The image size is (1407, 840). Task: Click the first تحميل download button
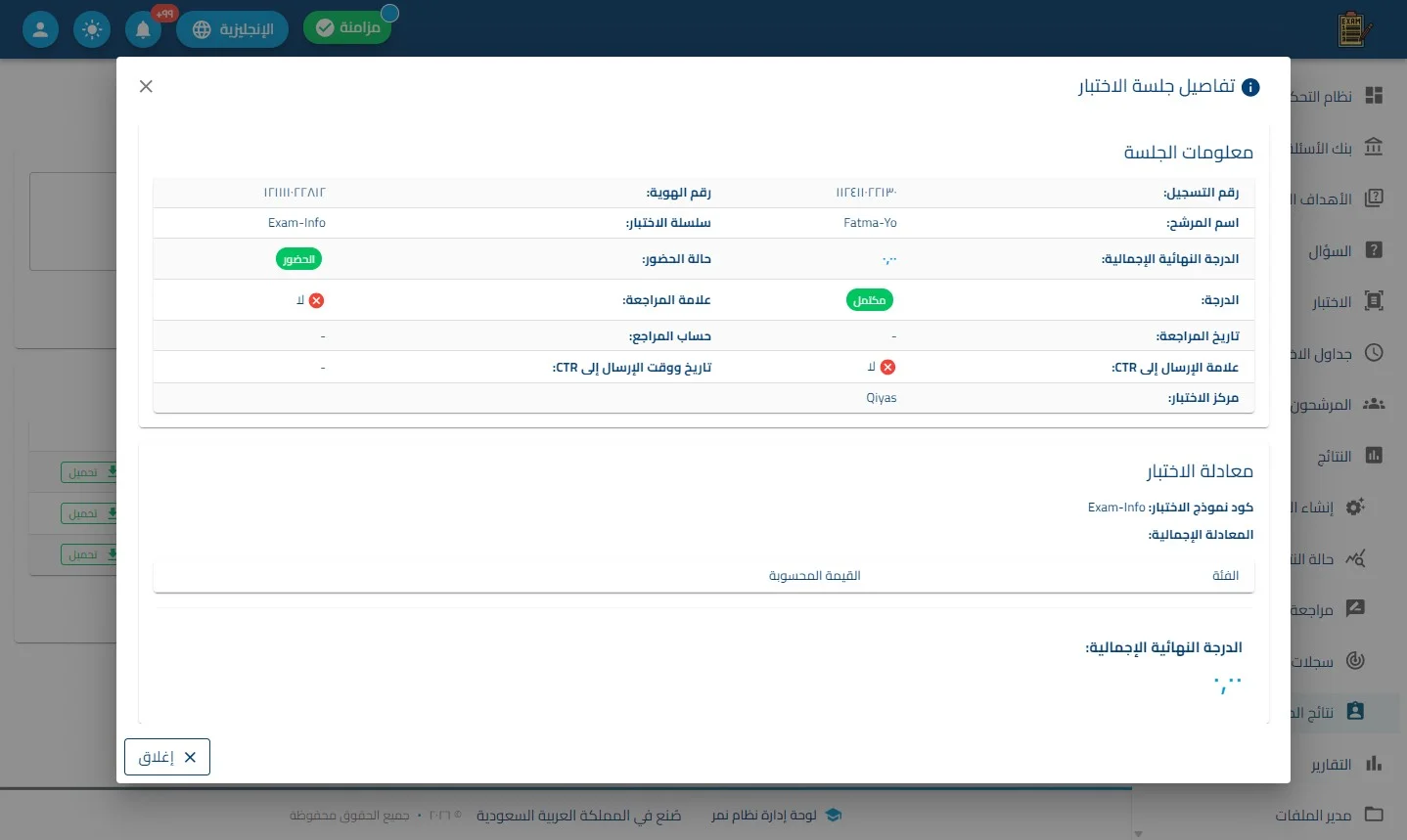(x=89, y=472)
